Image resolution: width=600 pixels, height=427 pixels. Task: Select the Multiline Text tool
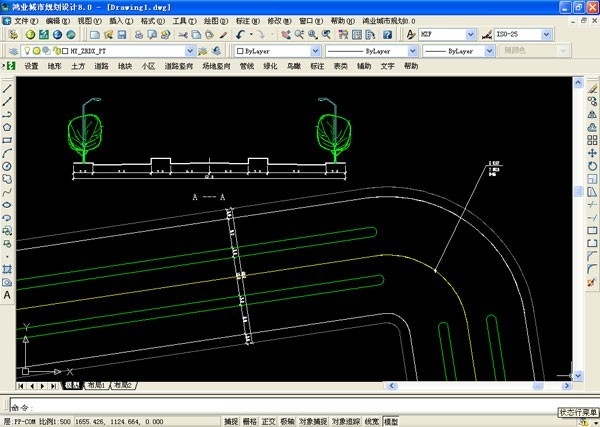7,295
